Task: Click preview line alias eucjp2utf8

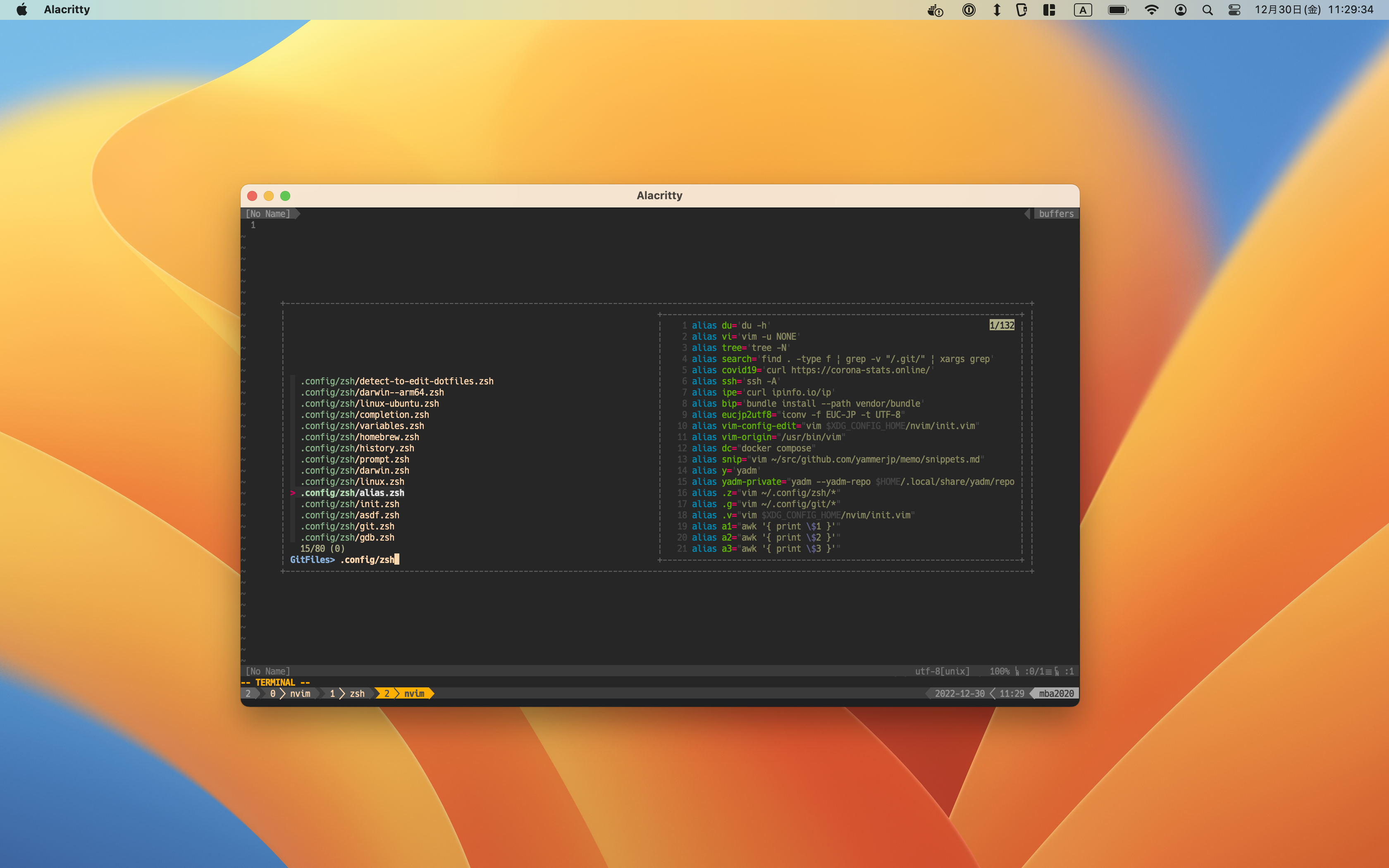Action: [798, 415]
